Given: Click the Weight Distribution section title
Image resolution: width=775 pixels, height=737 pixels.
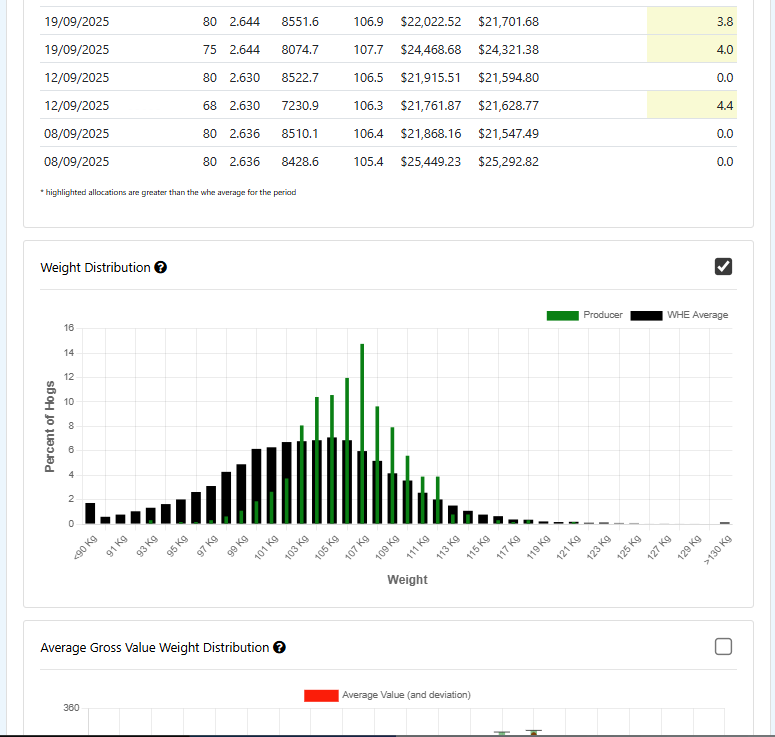Looking at the screenshot, I should pyautogui.click(x=95, y=268).
